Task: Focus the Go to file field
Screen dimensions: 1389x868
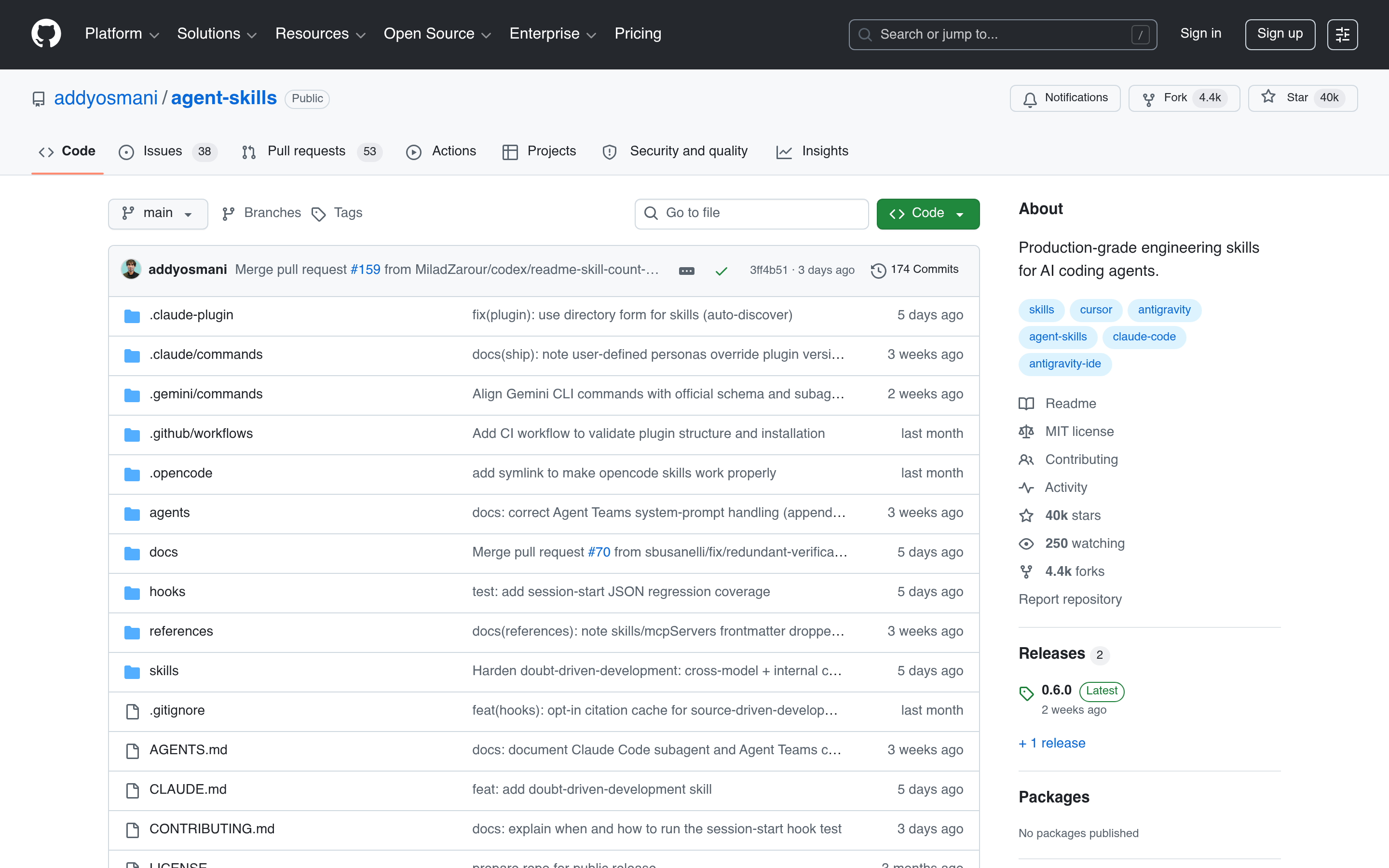Action: pyautogui.click(x=751, y=214)
